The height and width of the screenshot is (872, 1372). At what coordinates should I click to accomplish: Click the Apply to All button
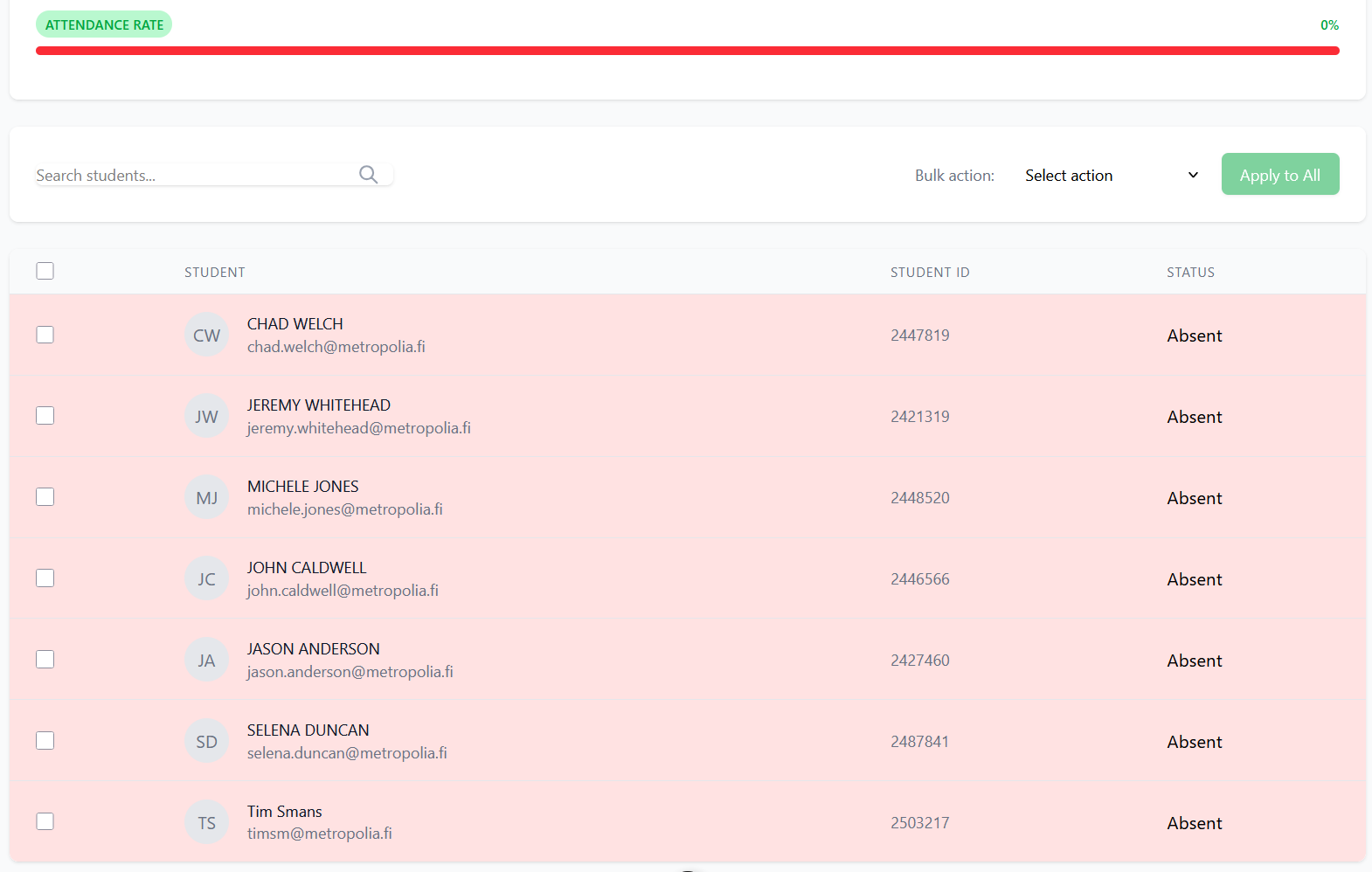(x=1280, y=175)
